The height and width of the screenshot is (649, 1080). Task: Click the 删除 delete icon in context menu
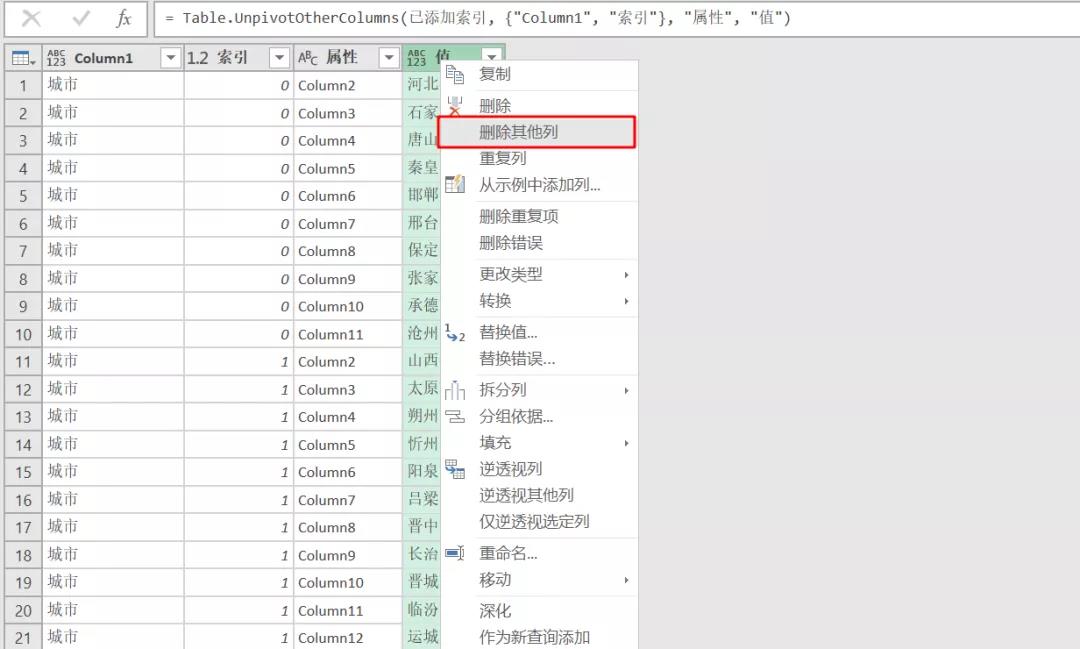click(456, 103)
